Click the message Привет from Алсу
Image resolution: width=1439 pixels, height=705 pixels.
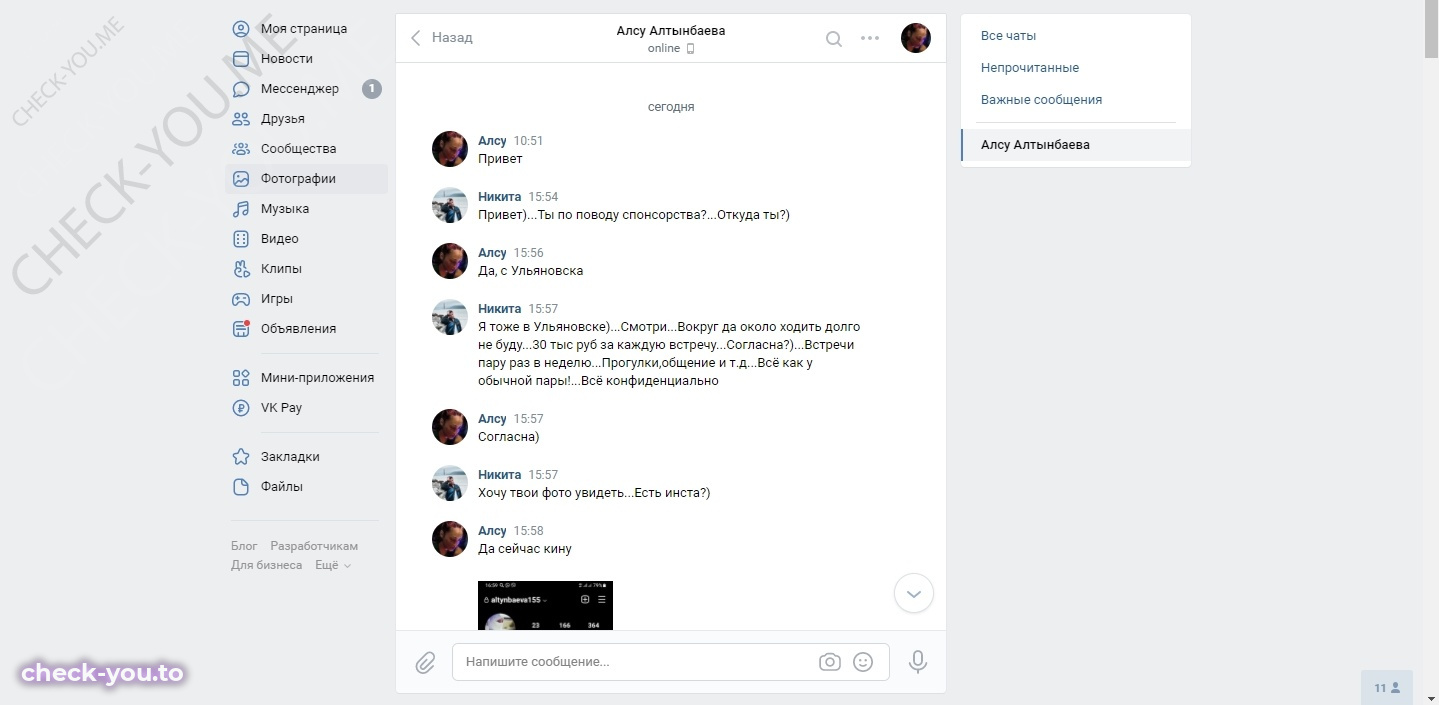(500, 159)
